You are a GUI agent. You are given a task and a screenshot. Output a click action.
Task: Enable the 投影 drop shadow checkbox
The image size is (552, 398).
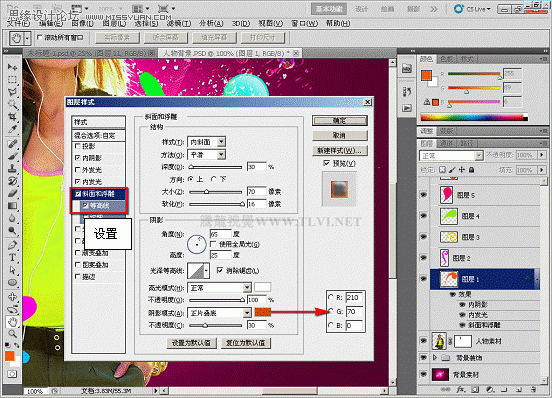pos(78,146)
